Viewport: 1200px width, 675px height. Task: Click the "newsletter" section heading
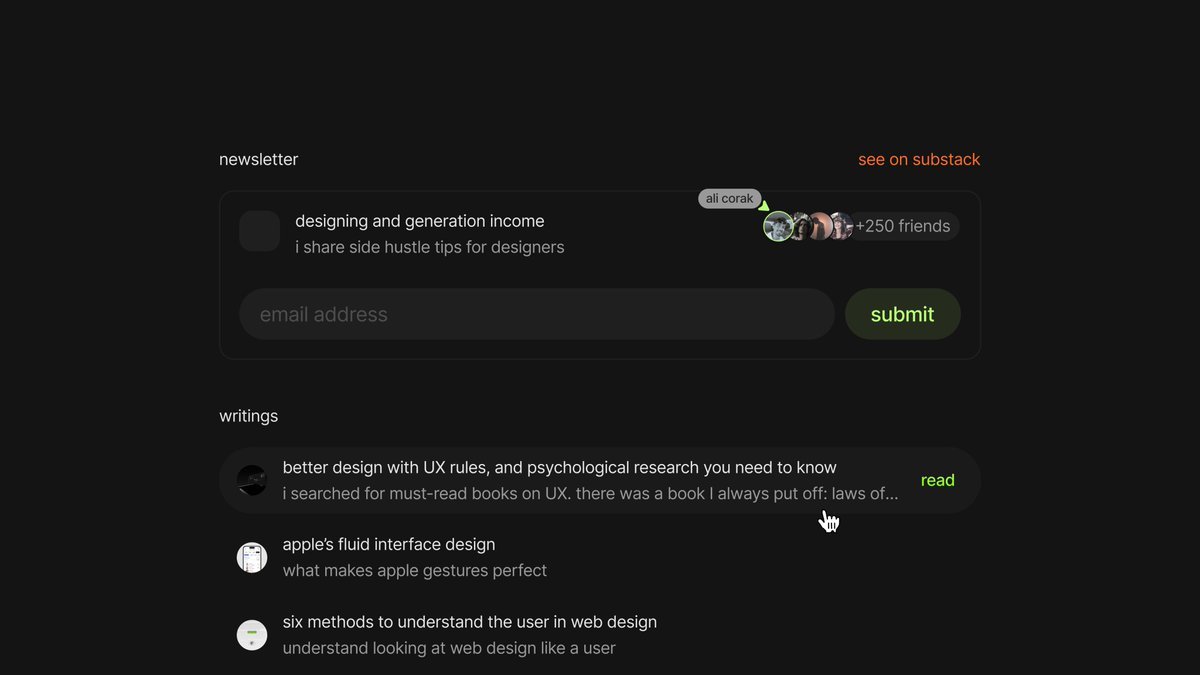(259, 159)
